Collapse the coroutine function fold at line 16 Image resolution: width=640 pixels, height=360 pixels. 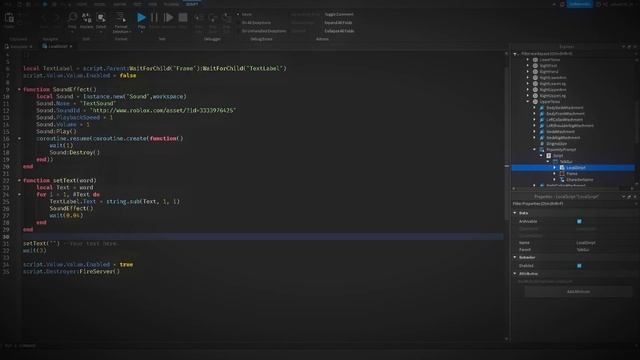click(x=19, y=138)
